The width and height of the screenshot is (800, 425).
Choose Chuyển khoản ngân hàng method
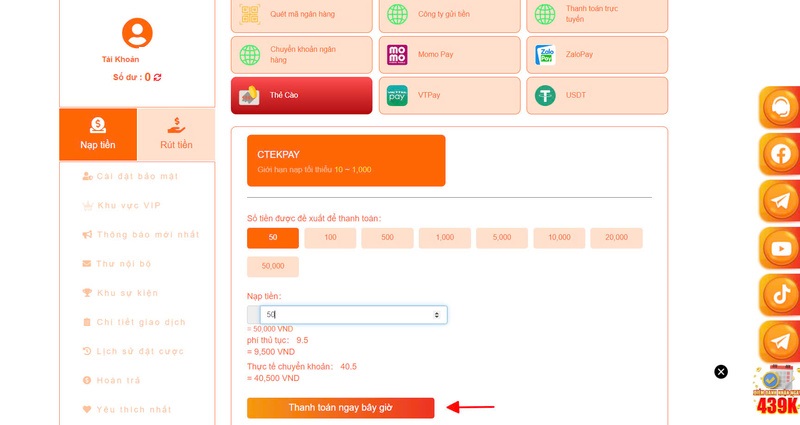pyautogui.click(x=302, y=55)
